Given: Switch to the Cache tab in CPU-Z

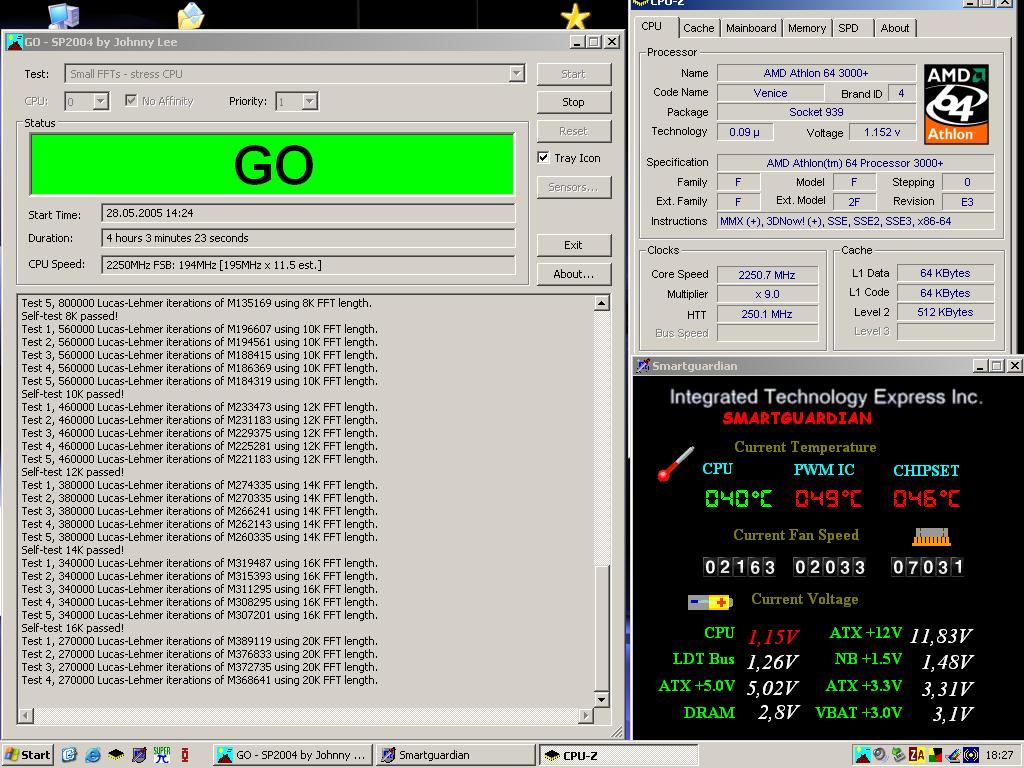Looking at the screenshot, I should pyautogui.click(x=698, y=28).
